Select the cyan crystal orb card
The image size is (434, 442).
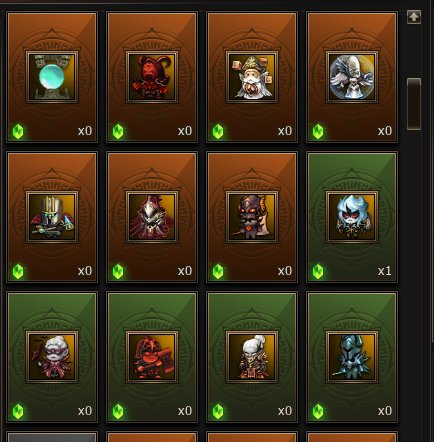click(x=52, y=77)
